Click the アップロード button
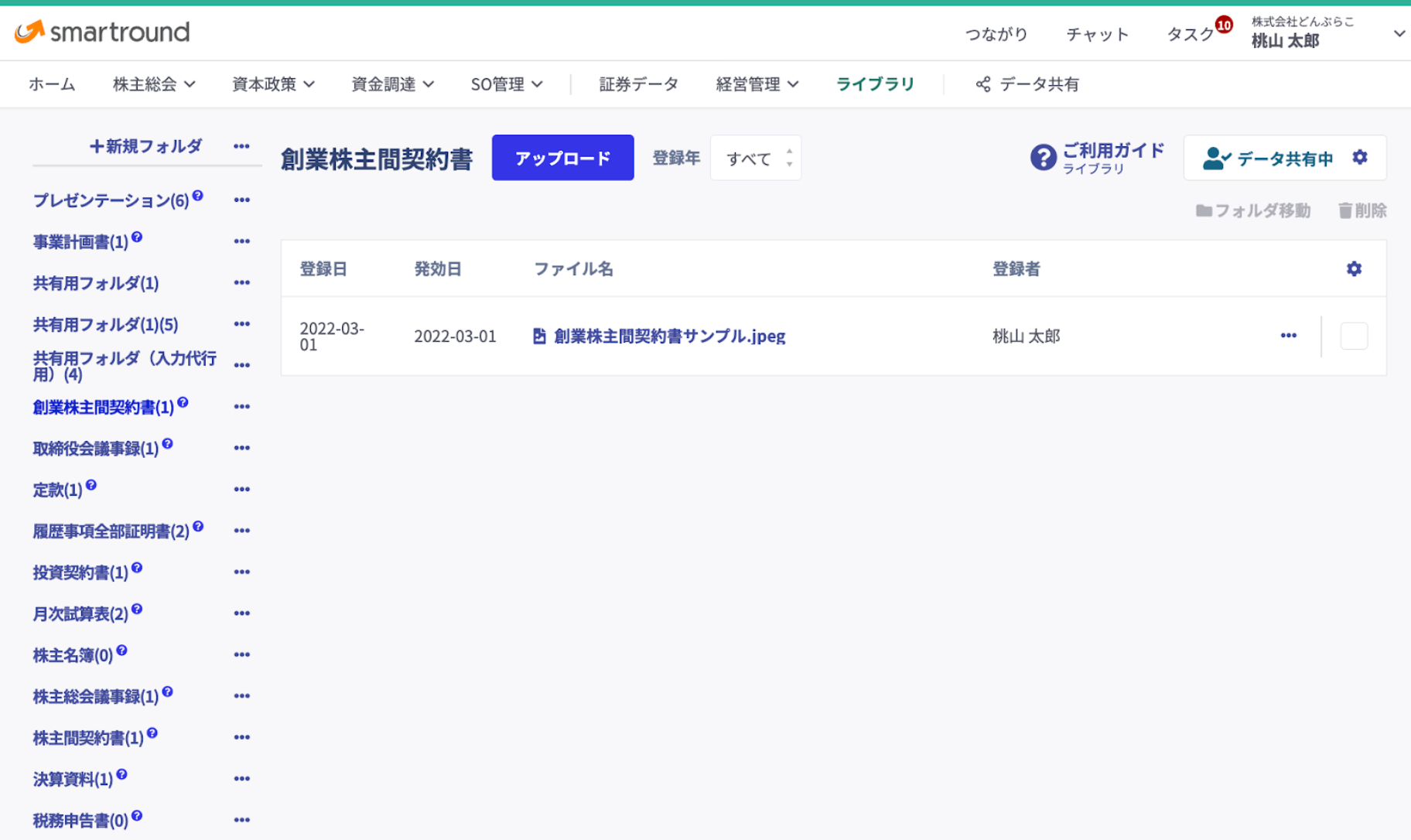 (562, 157)
